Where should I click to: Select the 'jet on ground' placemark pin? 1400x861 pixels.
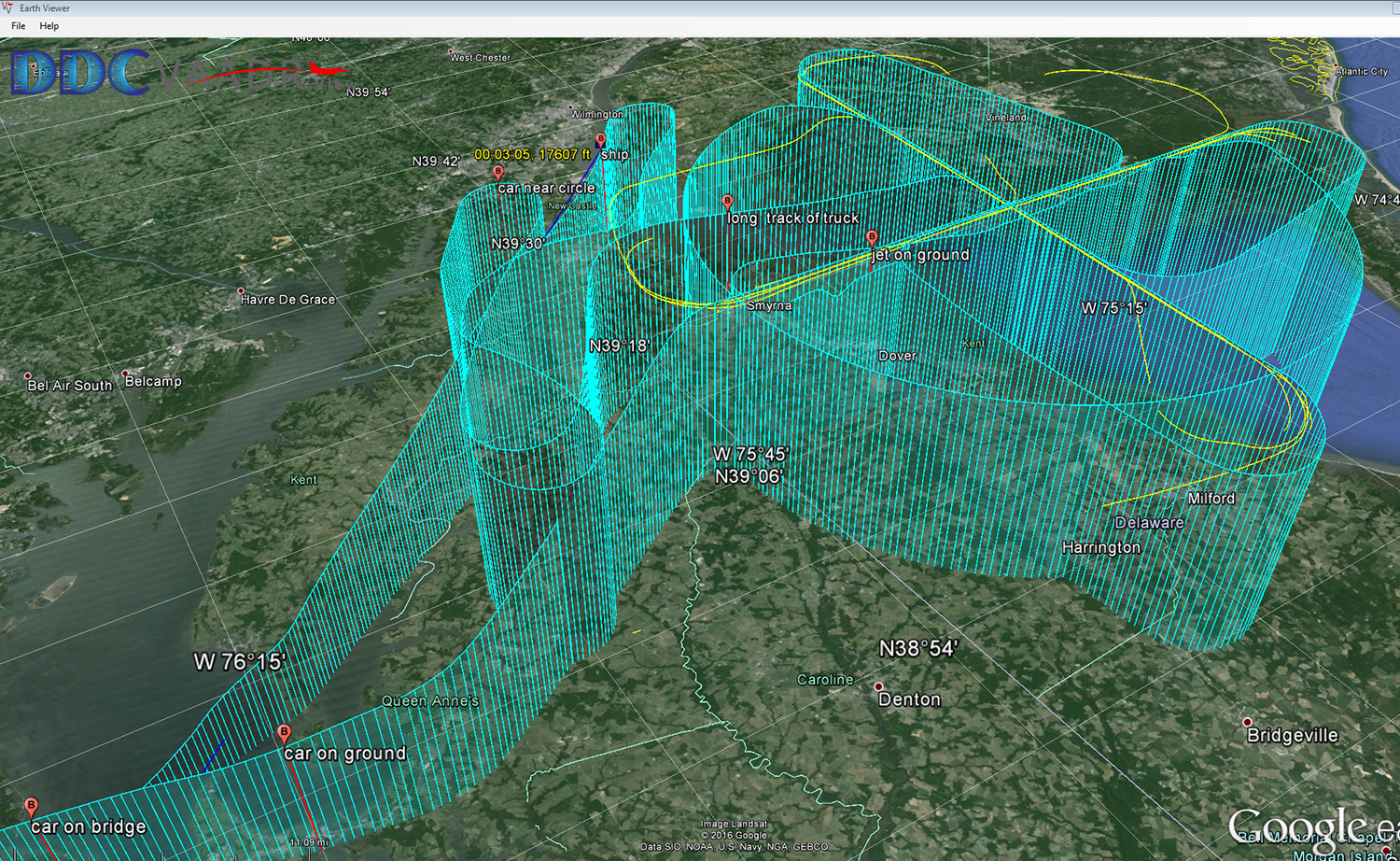[x=872, y=238]
